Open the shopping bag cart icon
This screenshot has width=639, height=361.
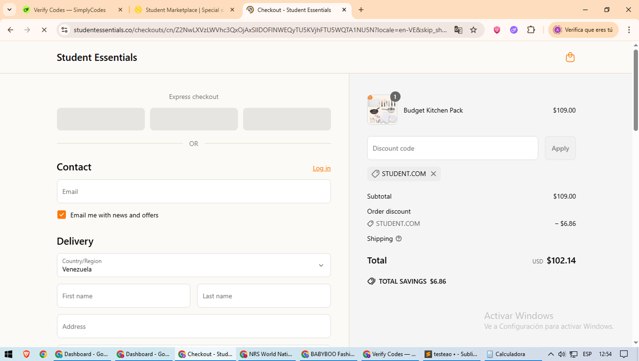click(570, 57)
